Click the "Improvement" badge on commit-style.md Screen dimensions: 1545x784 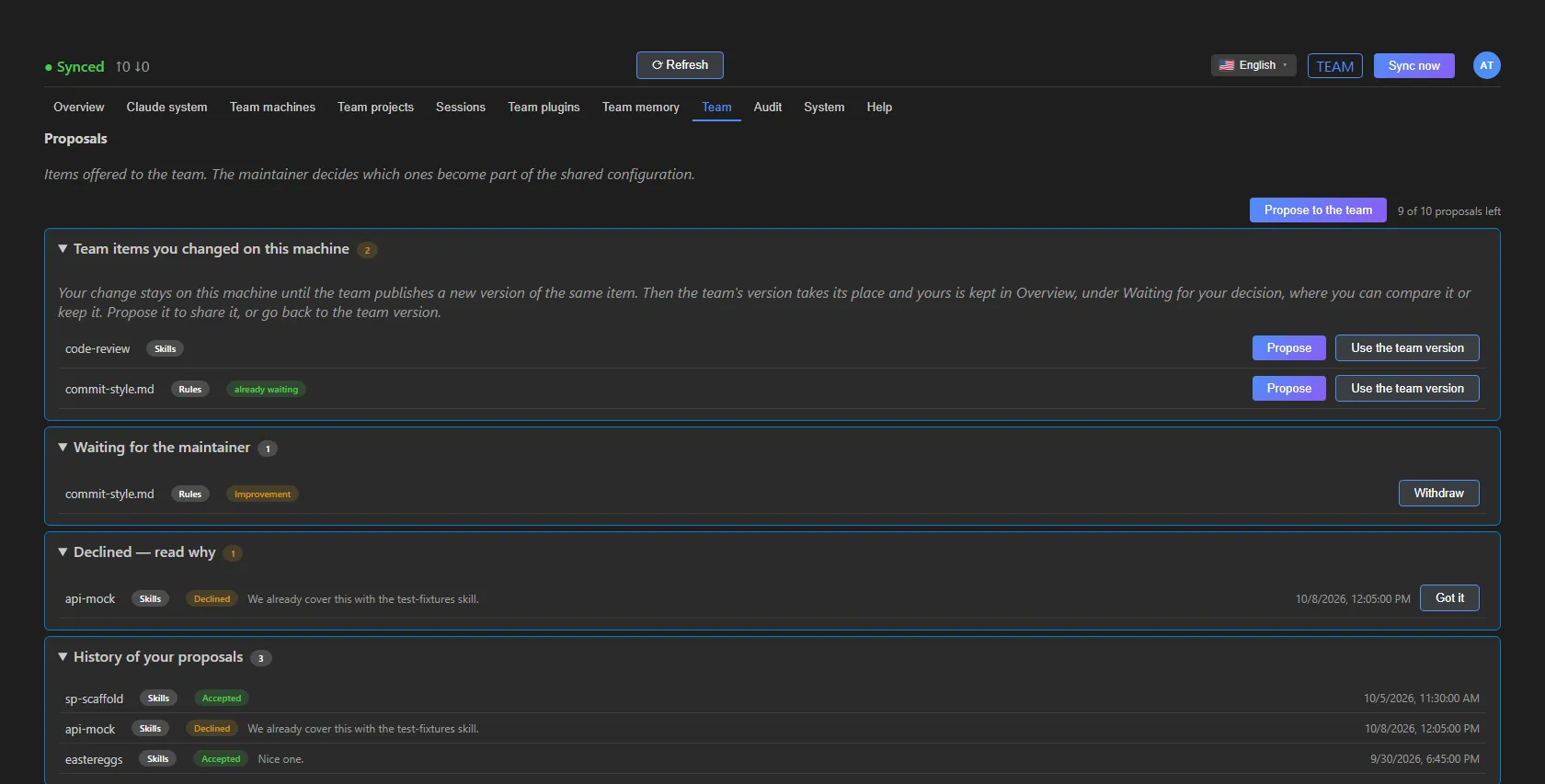[x=262, y=494]
